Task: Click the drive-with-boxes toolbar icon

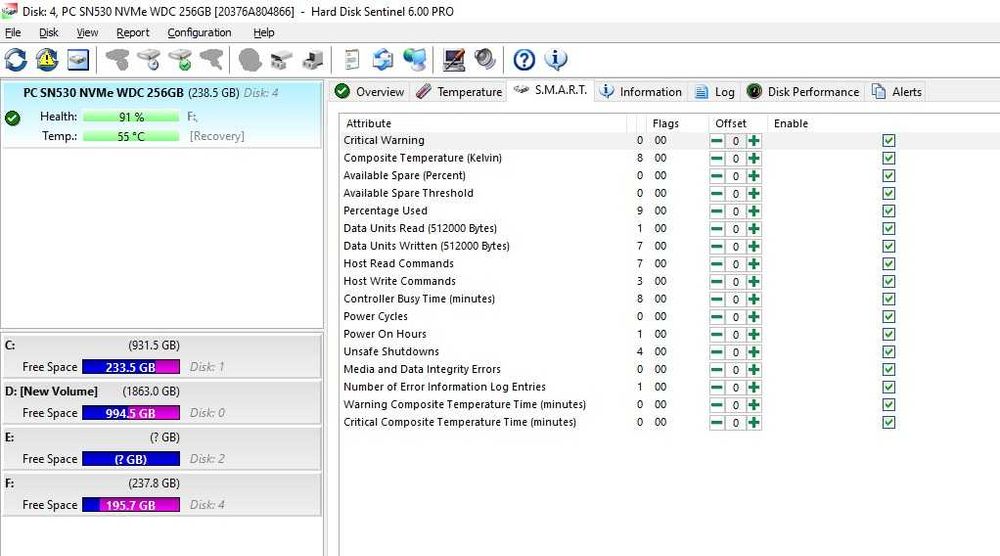Action: click(281, 60)
